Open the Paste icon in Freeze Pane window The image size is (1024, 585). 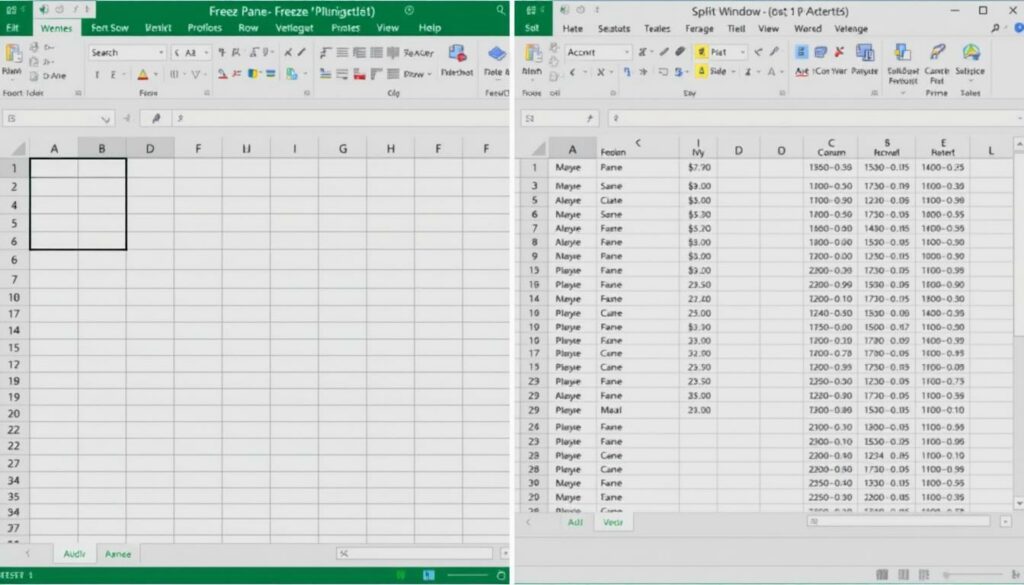pyautogui.click(x=12, y=55)
